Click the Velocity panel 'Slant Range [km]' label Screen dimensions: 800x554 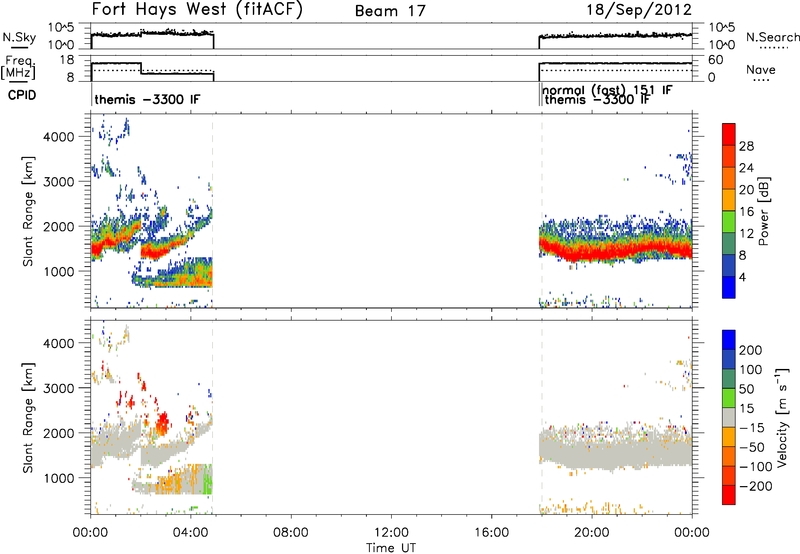pyautogui.click(x=28, y=417)
